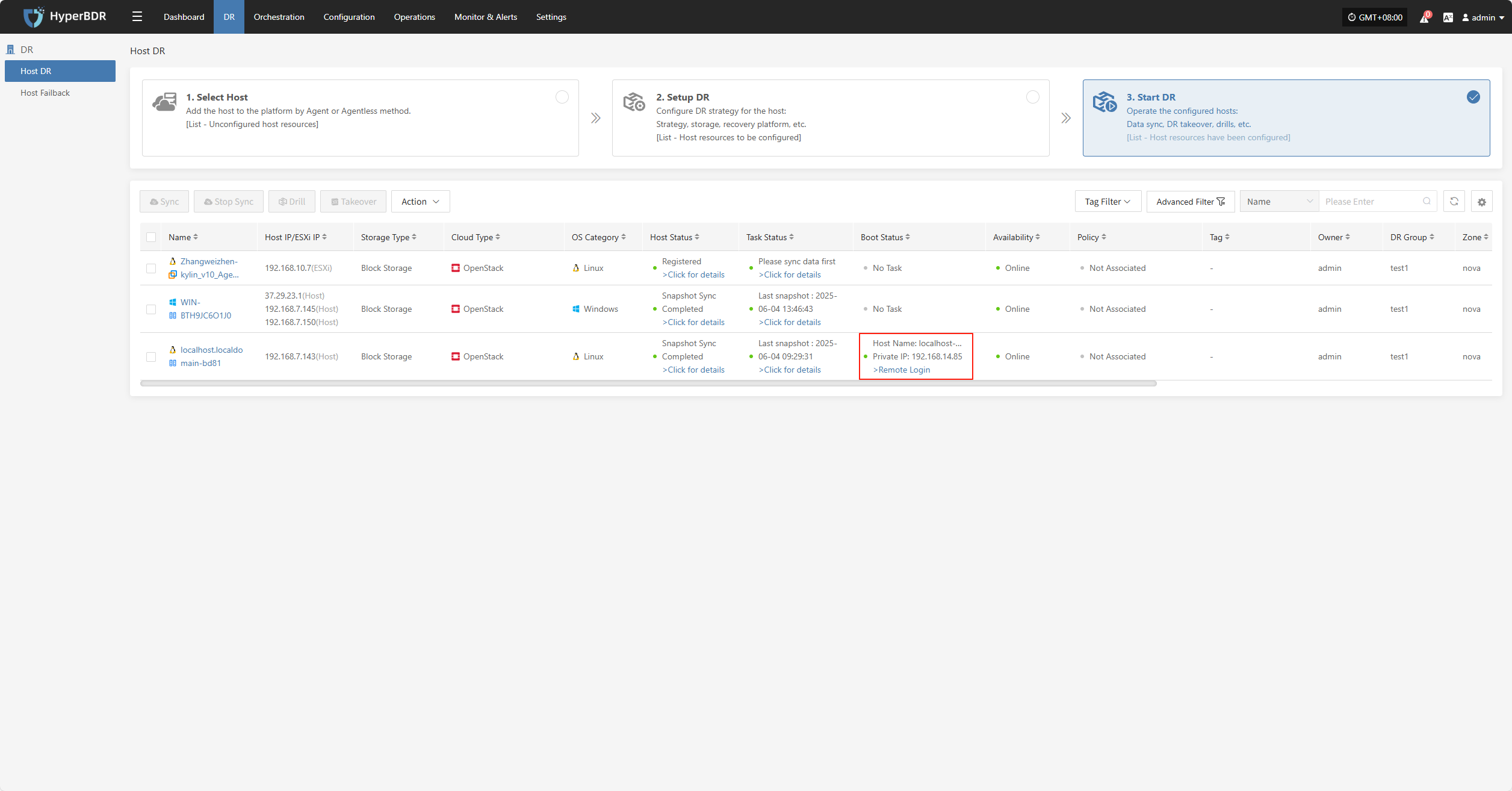This screenshot has height=791, width=1512.
Task: Open the admin user menu
Action: click(1484, 17)
